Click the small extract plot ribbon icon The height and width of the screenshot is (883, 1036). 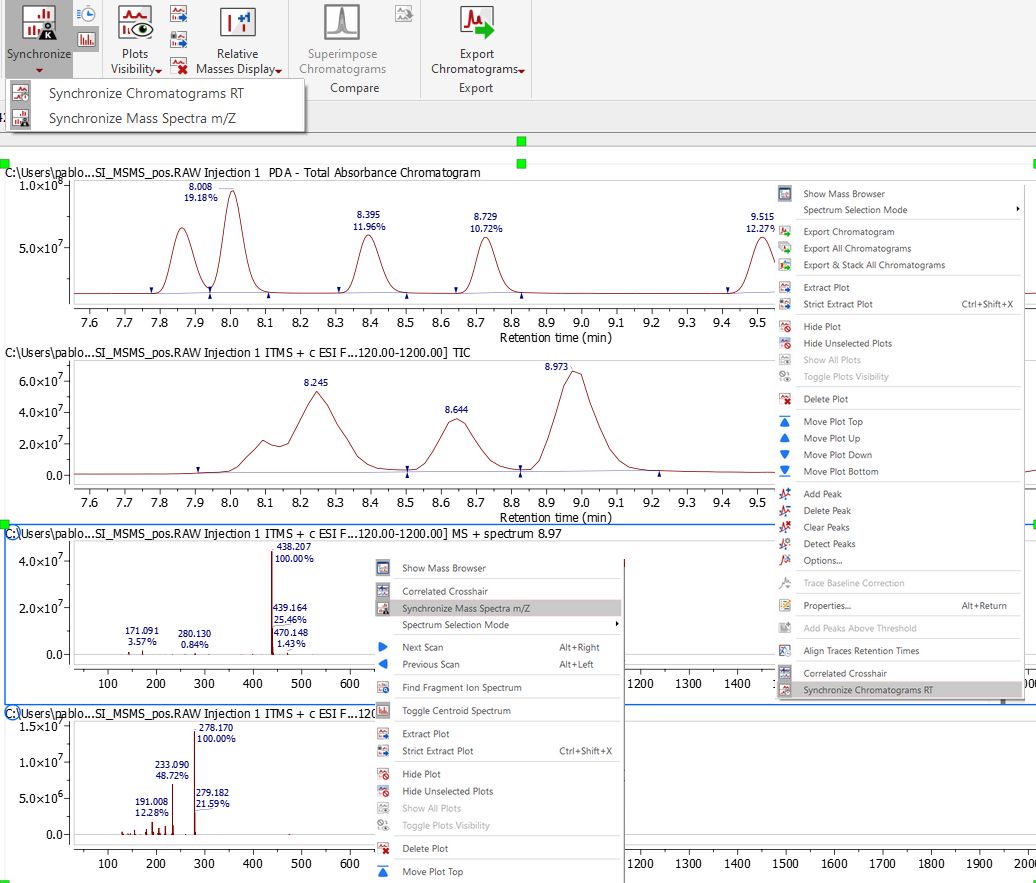(x=178, y=14)
